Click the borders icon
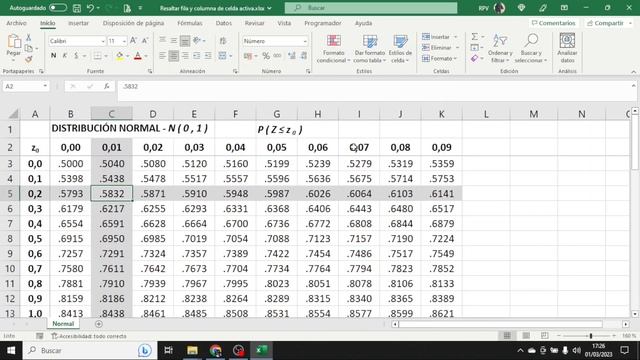 tap(97, 56)
